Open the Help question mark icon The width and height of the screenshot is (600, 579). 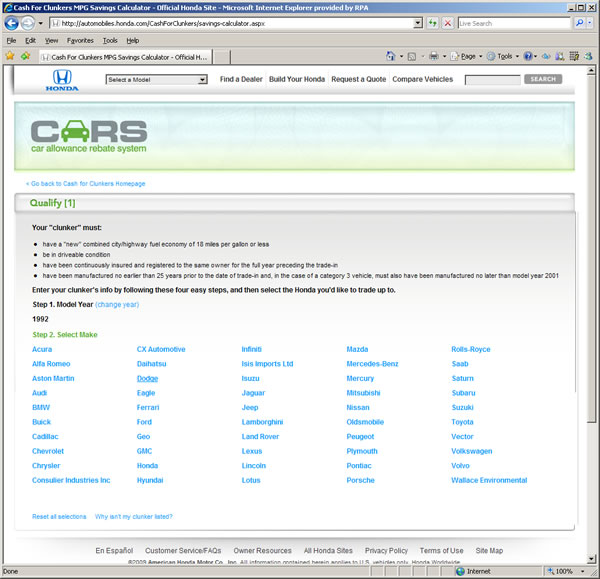pos(528,56)
